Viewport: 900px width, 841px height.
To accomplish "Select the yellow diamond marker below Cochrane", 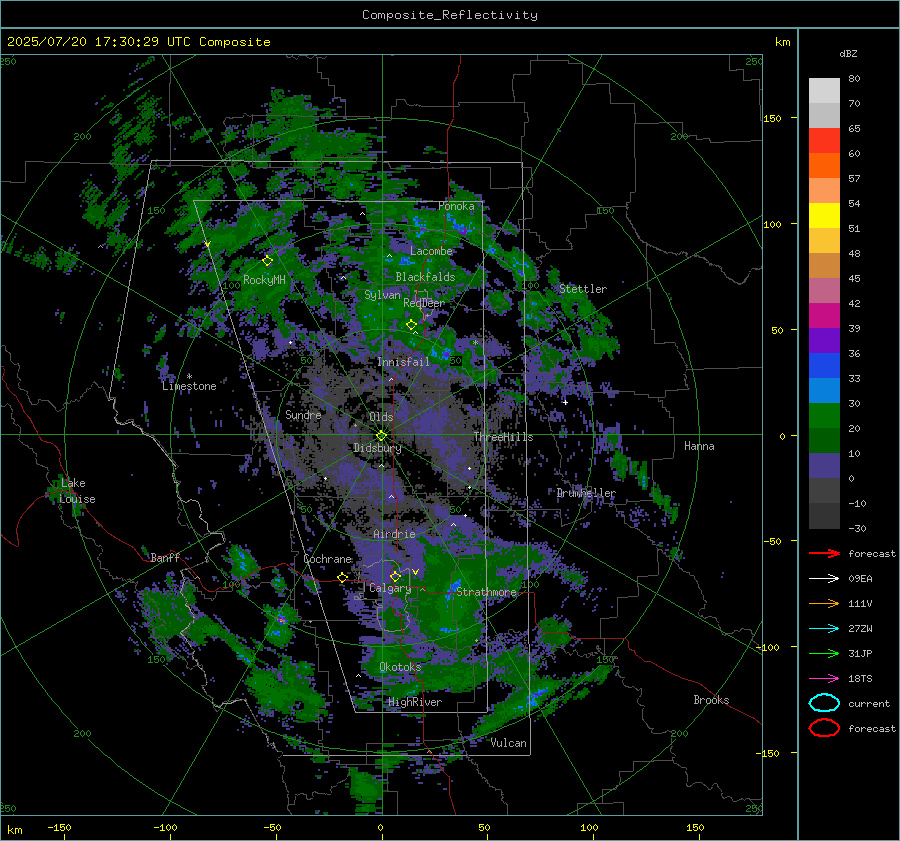I will click(343, 577).
